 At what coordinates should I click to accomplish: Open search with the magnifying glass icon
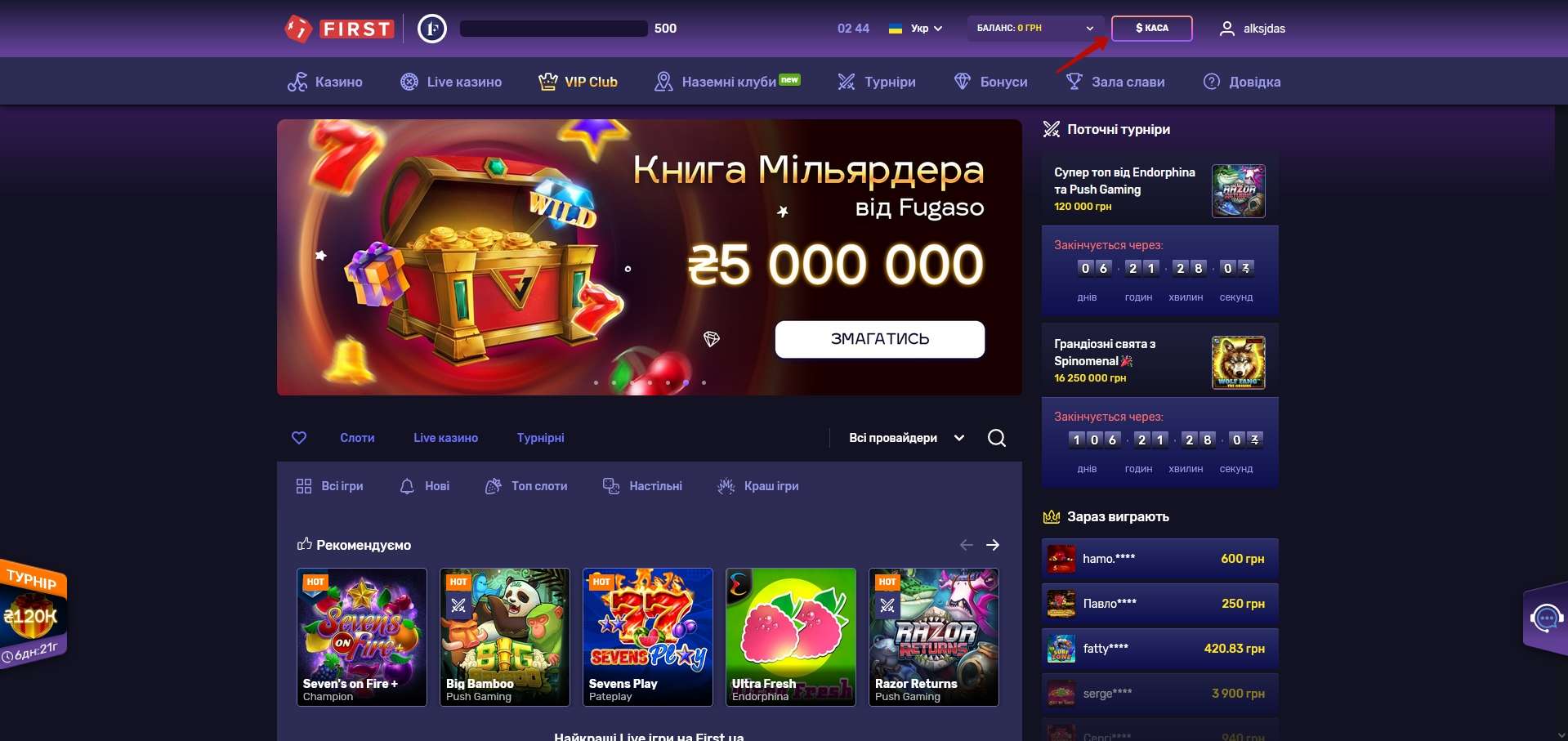[996, 438]
